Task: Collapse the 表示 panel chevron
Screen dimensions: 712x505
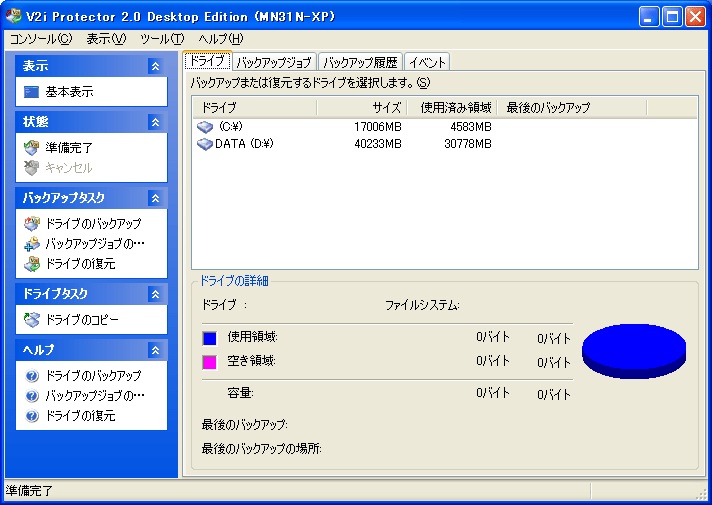Action: pyautogui.click(x=155, y=66)
